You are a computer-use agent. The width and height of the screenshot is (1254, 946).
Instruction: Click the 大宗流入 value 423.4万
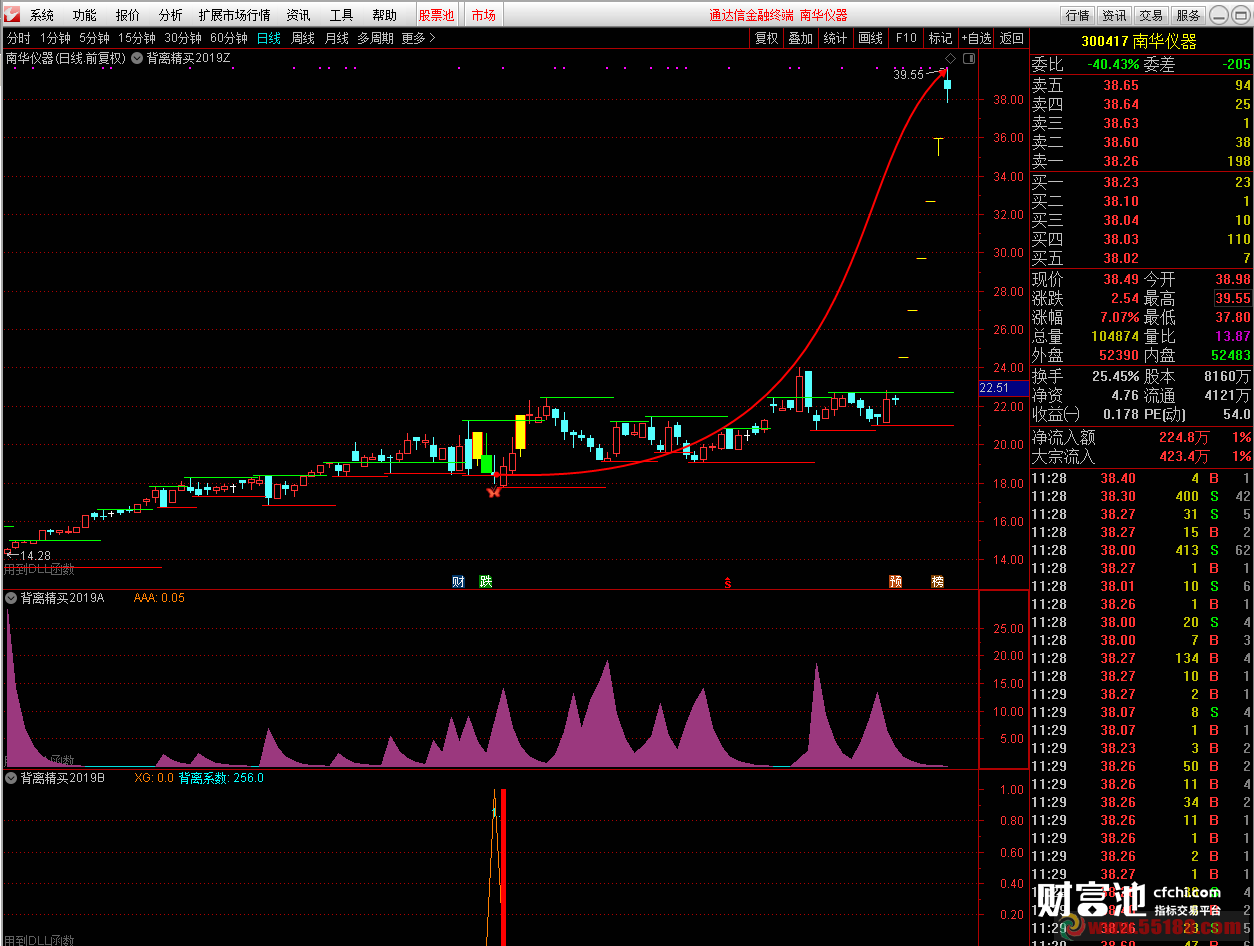coord(1183,457)
